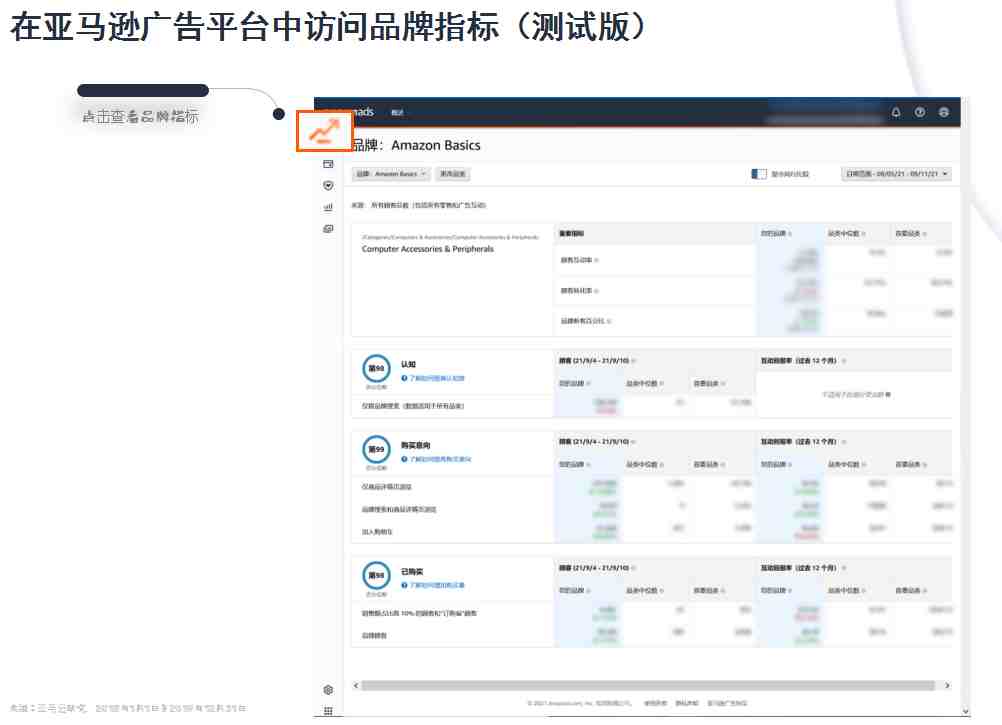1002x725 pixels.
Task: Open the shield icon in left sidebar
Action: click(328, 186)
